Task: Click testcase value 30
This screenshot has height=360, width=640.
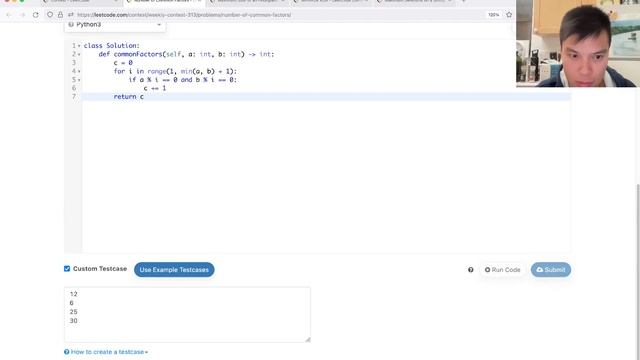Action: 73,321
